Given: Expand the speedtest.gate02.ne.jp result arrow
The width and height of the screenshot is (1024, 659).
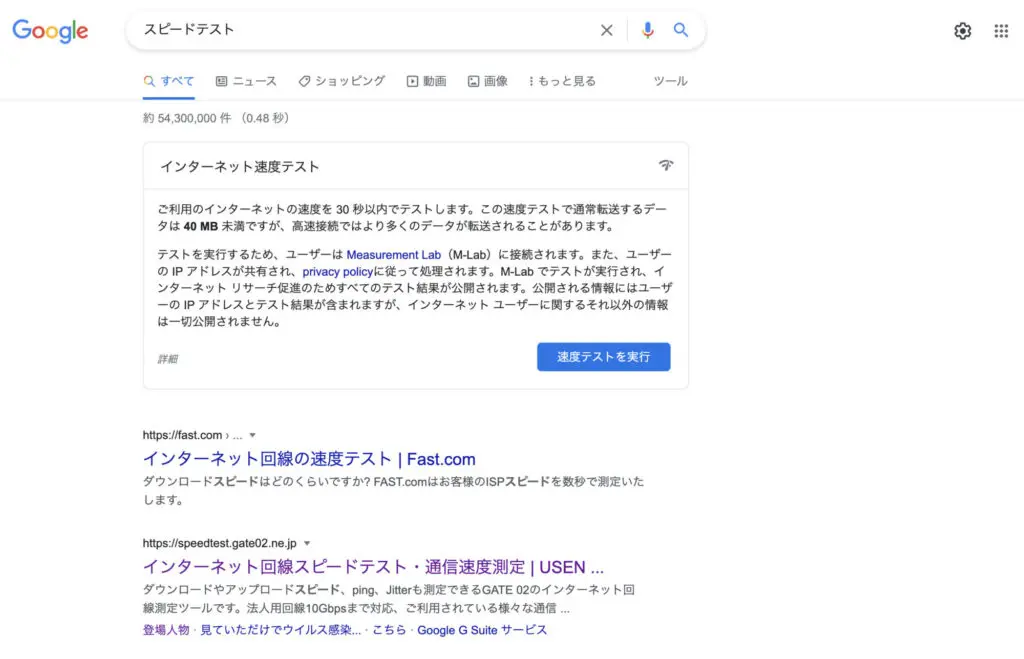Looking at the screenshot, I should click(x=307, y=543).
